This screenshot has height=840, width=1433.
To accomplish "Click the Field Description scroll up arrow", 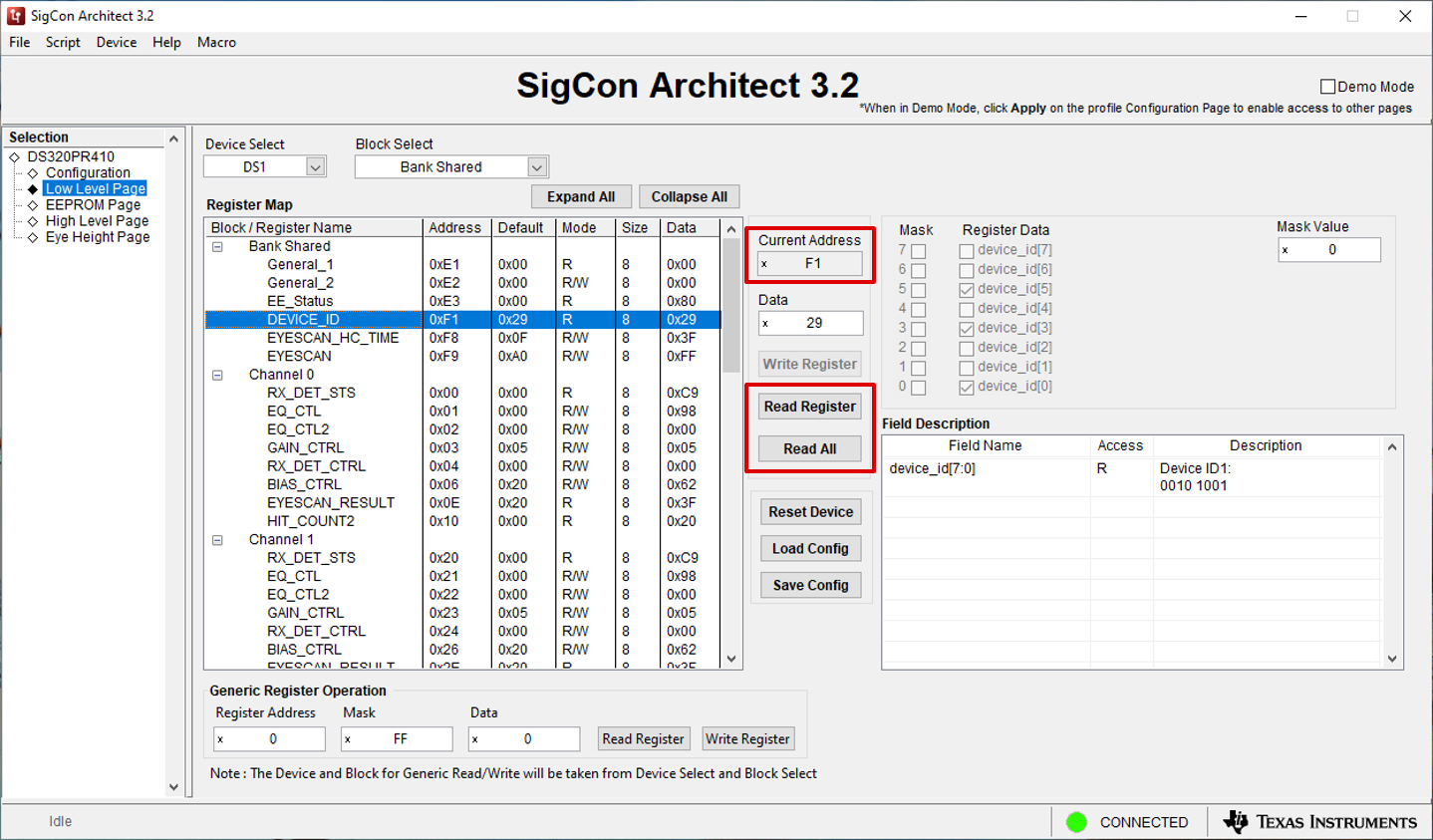I will pos(1392,446).
